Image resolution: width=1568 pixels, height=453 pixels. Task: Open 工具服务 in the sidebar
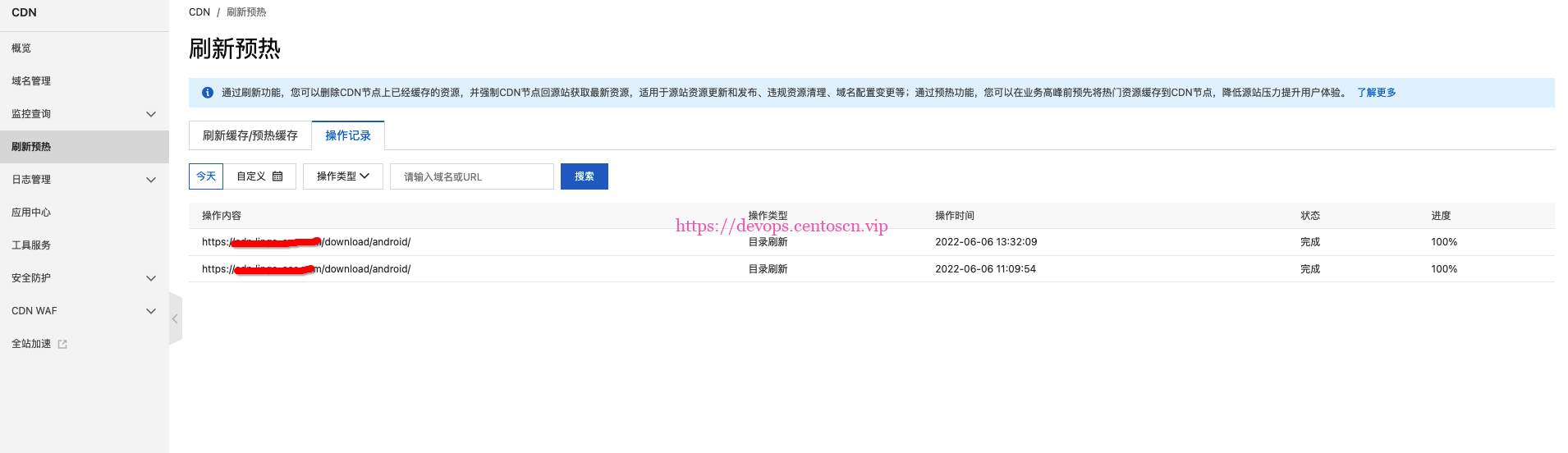[x=31, y=245]
